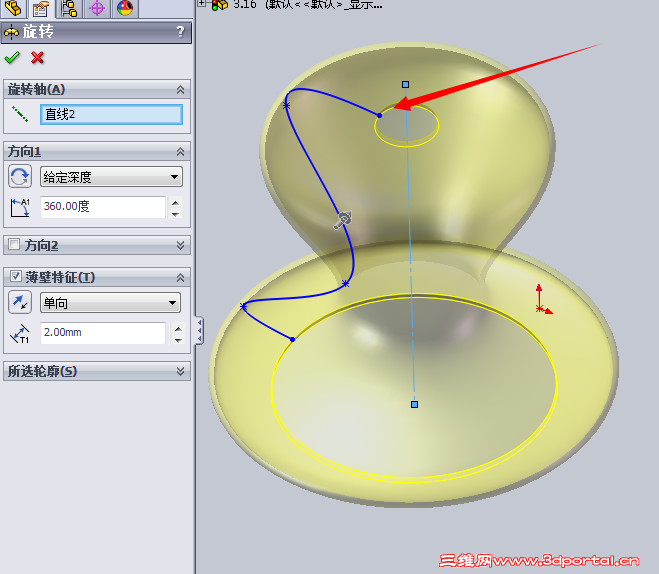Decrease the 360.00度 angle with the down arrow
Viewport: 659px width, 574px height.
(175, 213)
